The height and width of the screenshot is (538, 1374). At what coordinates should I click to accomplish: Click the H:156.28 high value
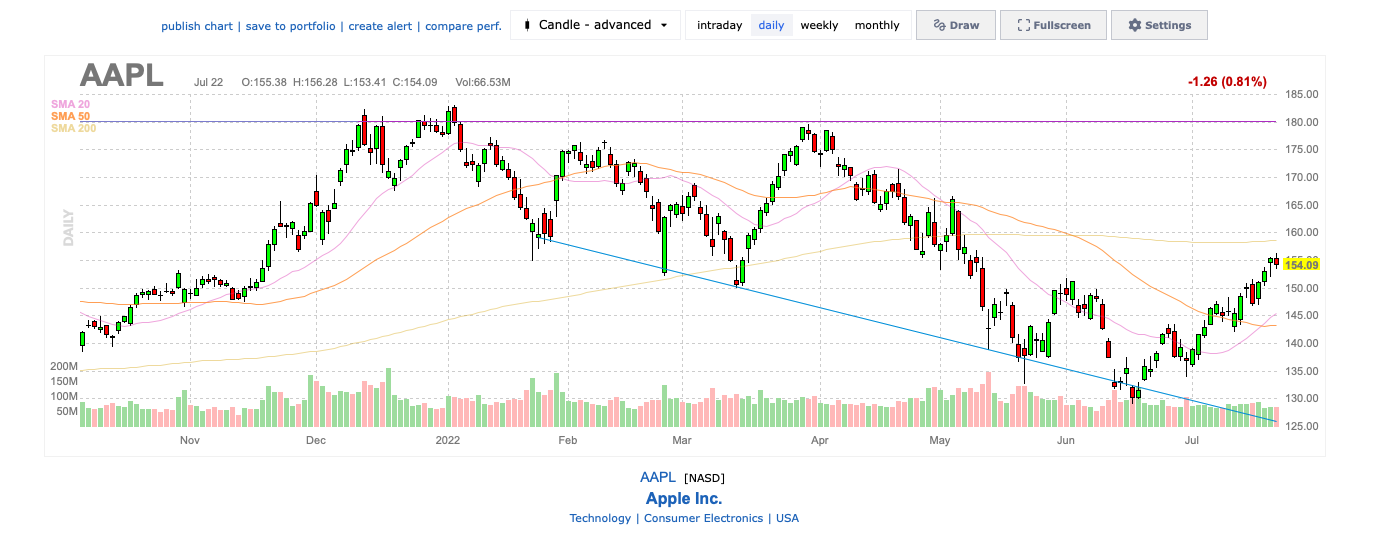click(x=314, y=81)
